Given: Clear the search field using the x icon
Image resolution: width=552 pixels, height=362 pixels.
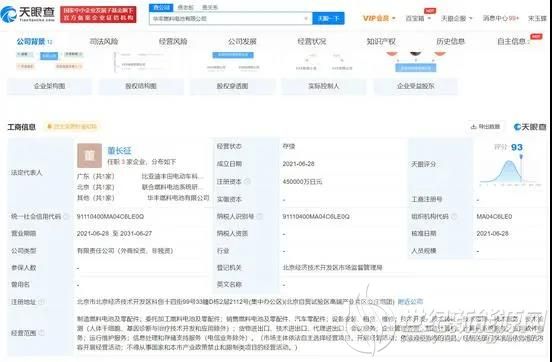Looking at the screenshot, I should point(306,18).
